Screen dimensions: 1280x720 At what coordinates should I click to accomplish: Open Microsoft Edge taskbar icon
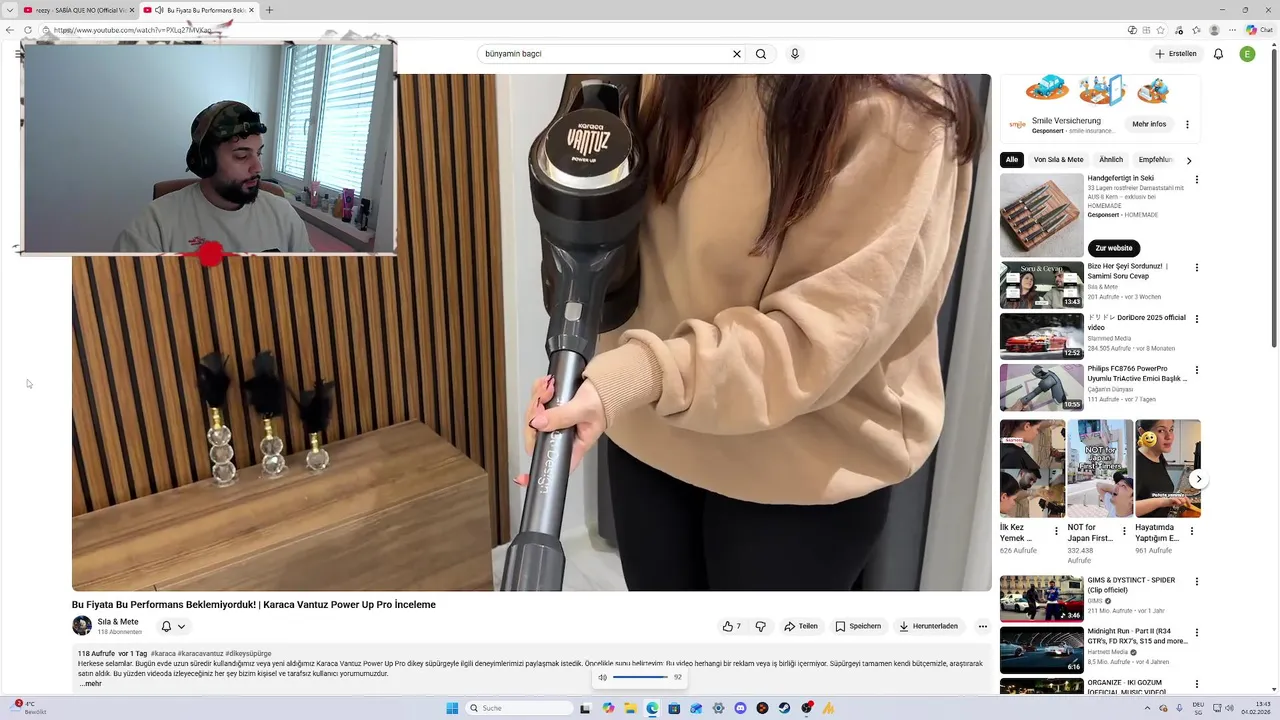(652, 708)
